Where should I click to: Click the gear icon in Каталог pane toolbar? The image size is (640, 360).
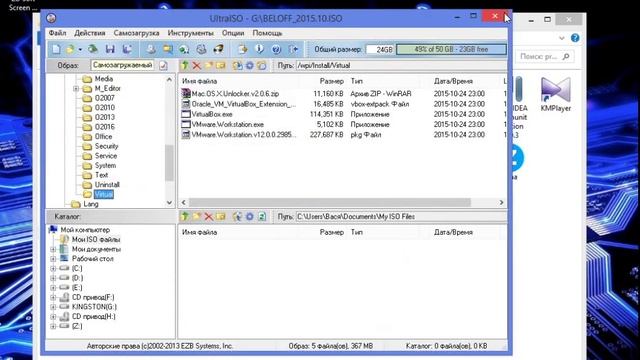coord(249,217)
